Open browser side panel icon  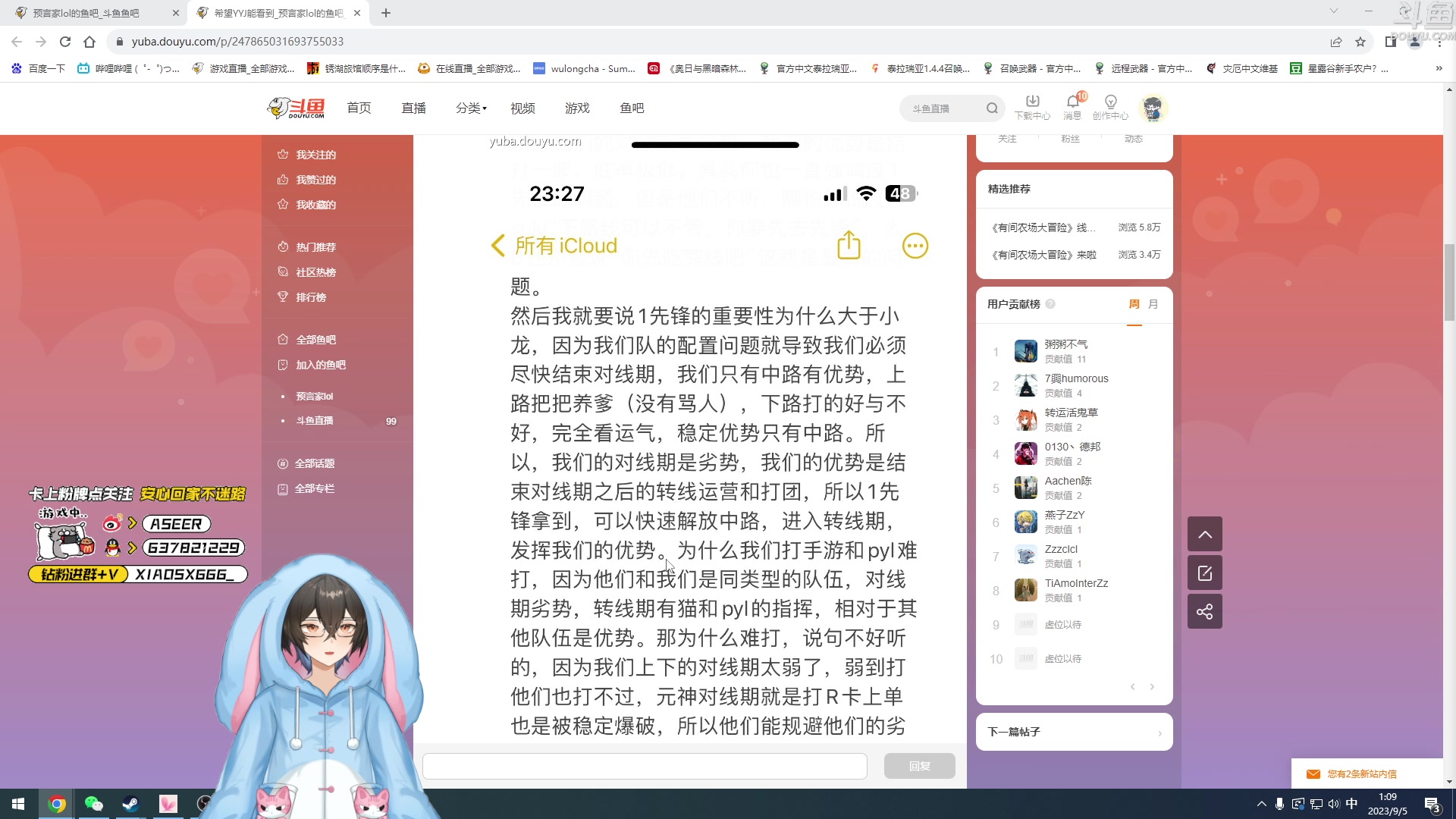[x=1391, y=42]
